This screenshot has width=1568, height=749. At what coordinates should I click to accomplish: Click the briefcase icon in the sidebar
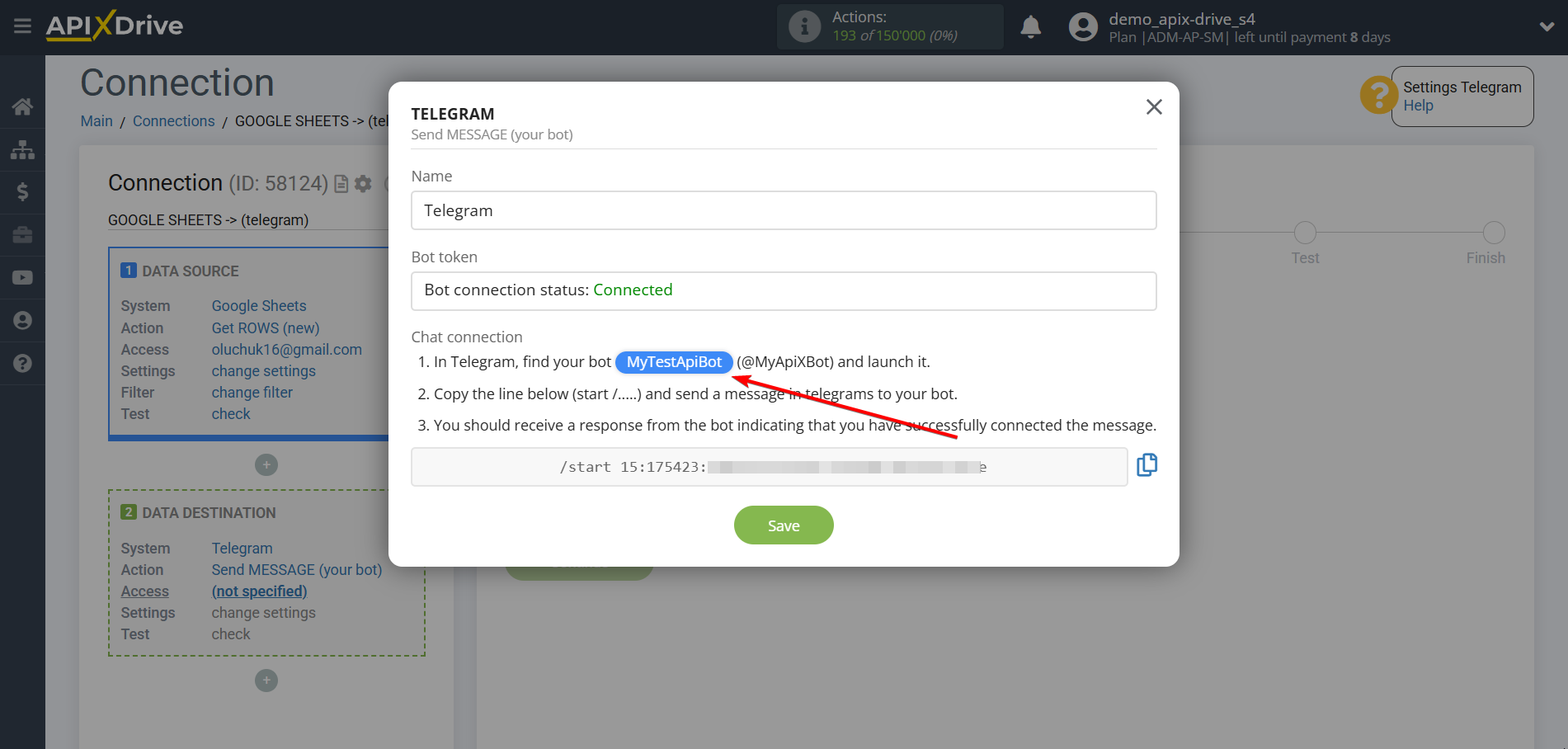(x=22, y=234)
